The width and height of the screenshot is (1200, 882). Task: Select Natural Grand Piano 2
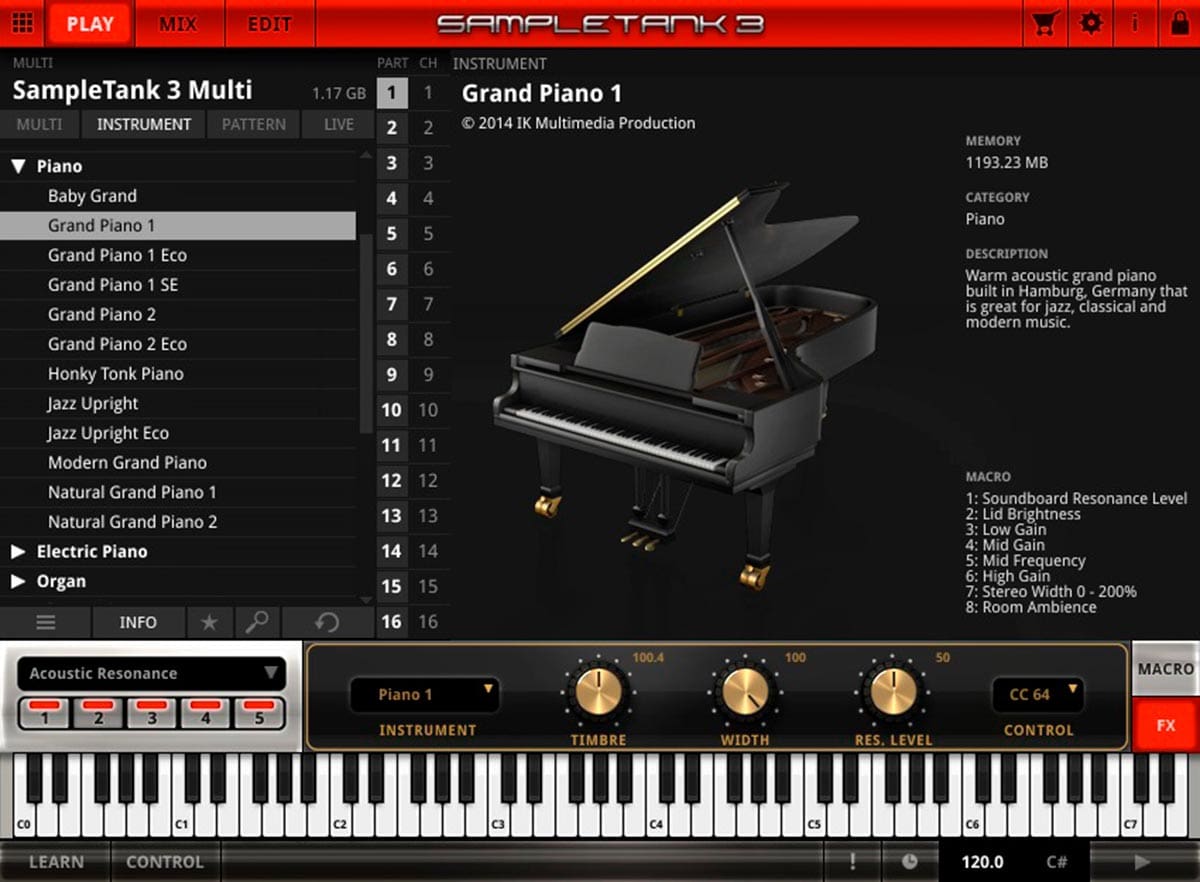[178, 522]
